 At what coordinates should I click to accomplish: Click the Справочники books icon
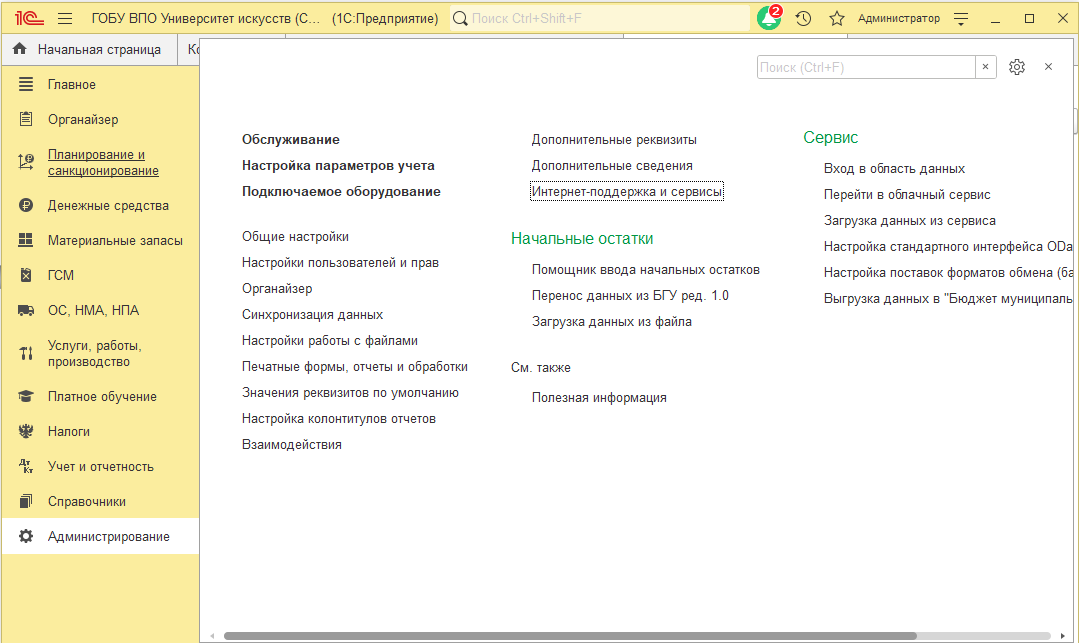coord(25,501)
